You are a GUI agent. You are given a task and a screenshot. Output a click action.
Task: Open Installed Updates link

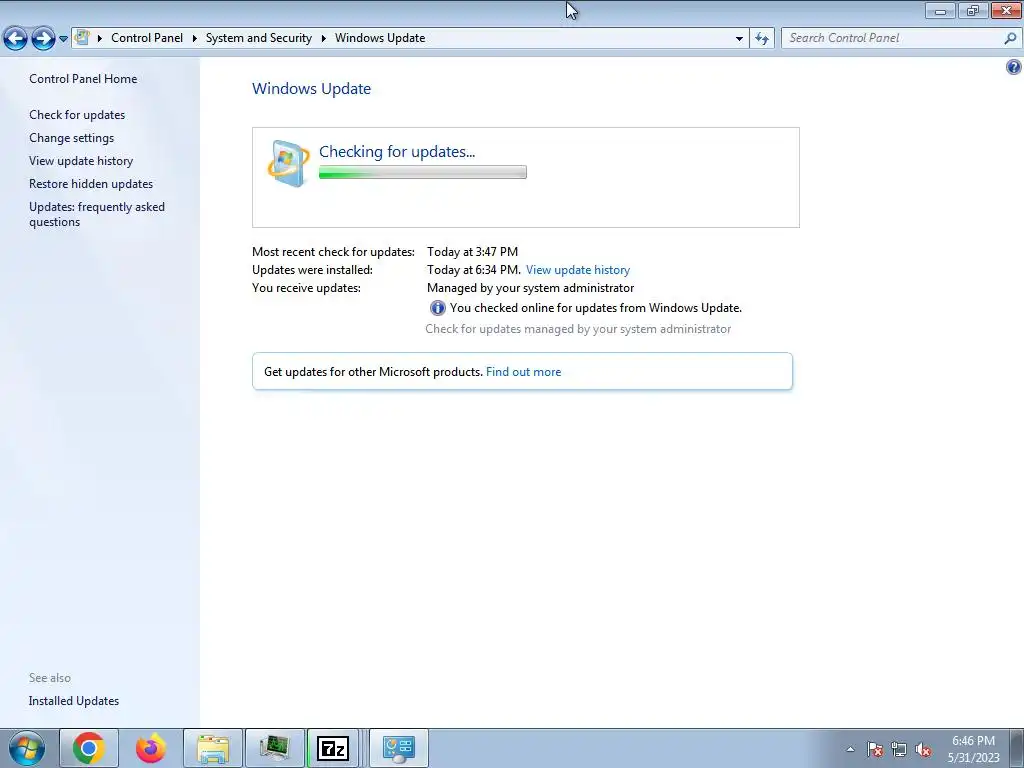click(x=74, y=701)
